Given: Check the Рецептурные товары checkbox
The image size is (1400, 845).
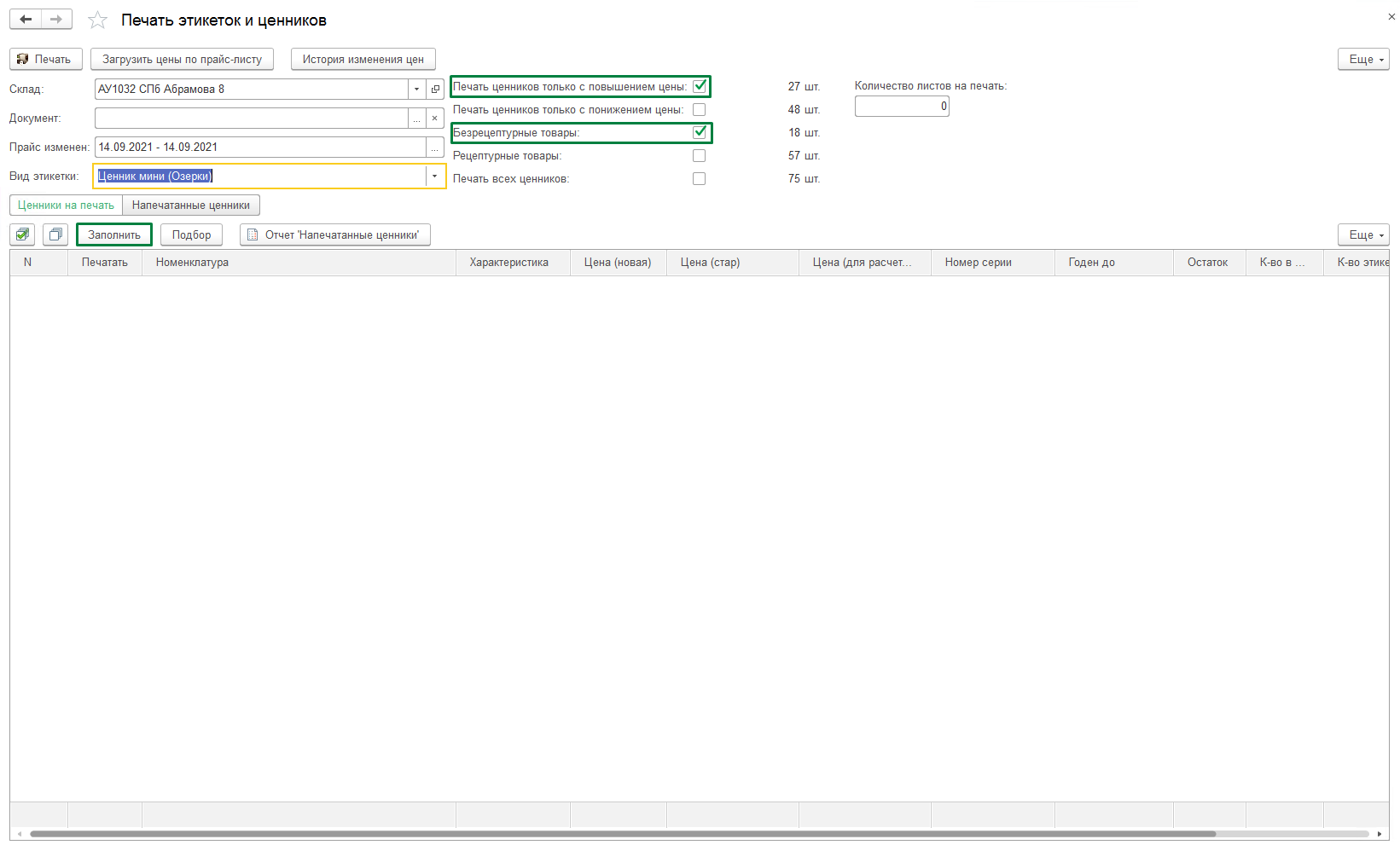Looking at the screenshot, I should 700,156.
